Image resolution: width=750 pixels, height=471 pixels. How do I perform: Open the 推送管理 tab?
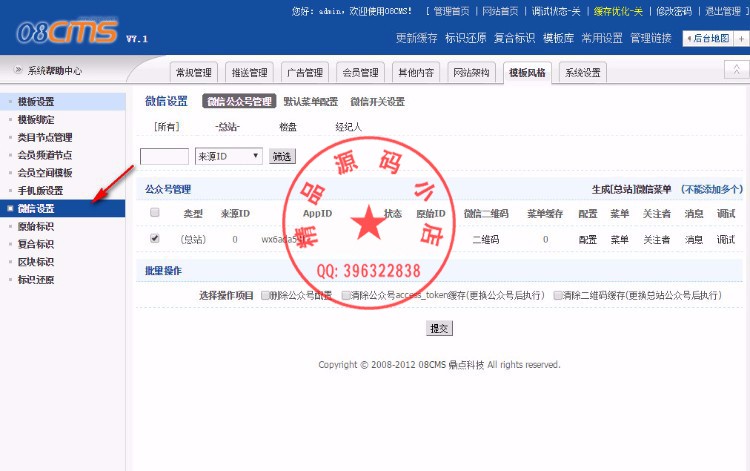pos(249,73)
